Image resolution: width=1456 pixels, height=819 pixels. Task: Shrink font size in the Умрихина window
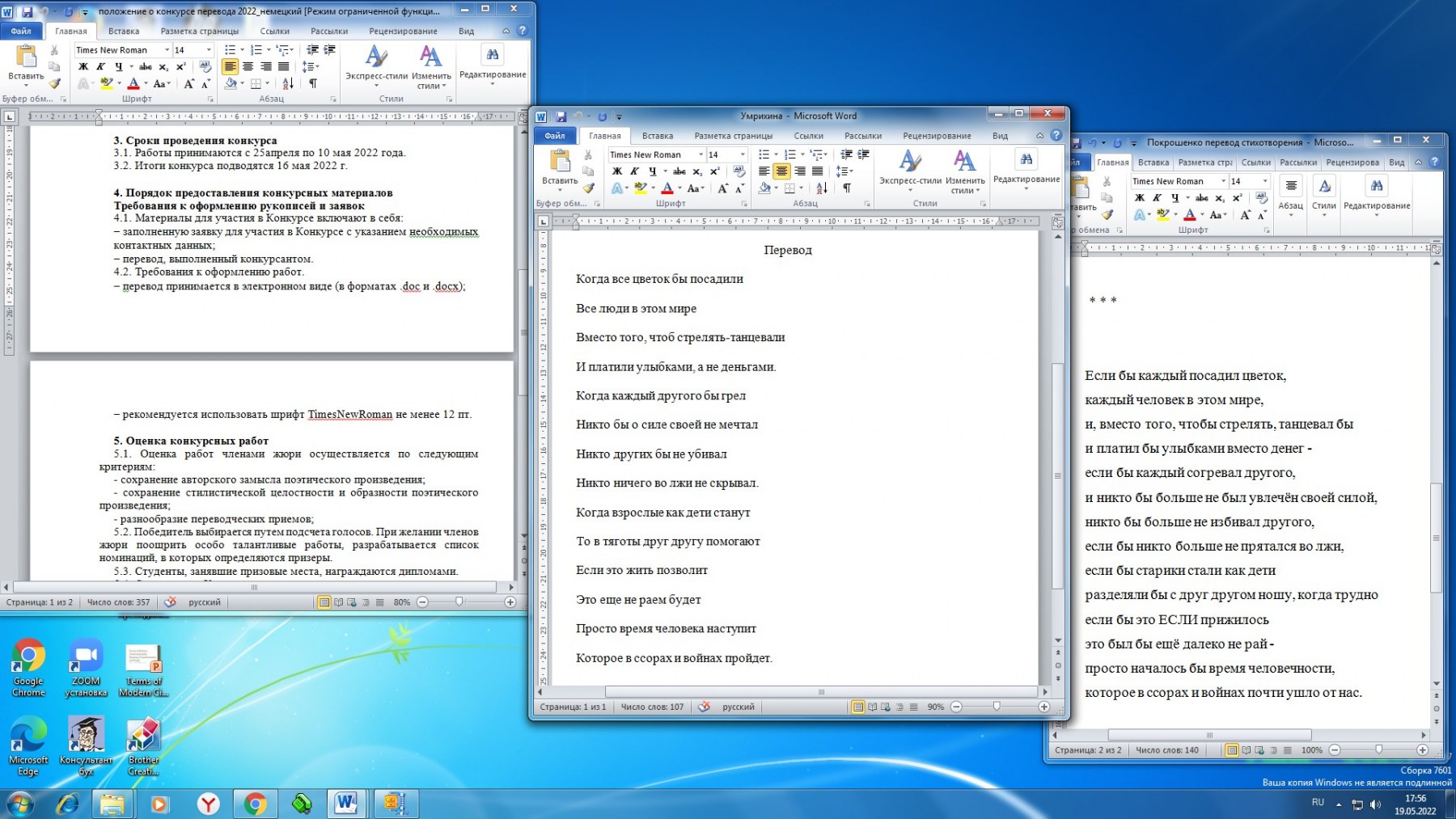[x=739, y=188]
